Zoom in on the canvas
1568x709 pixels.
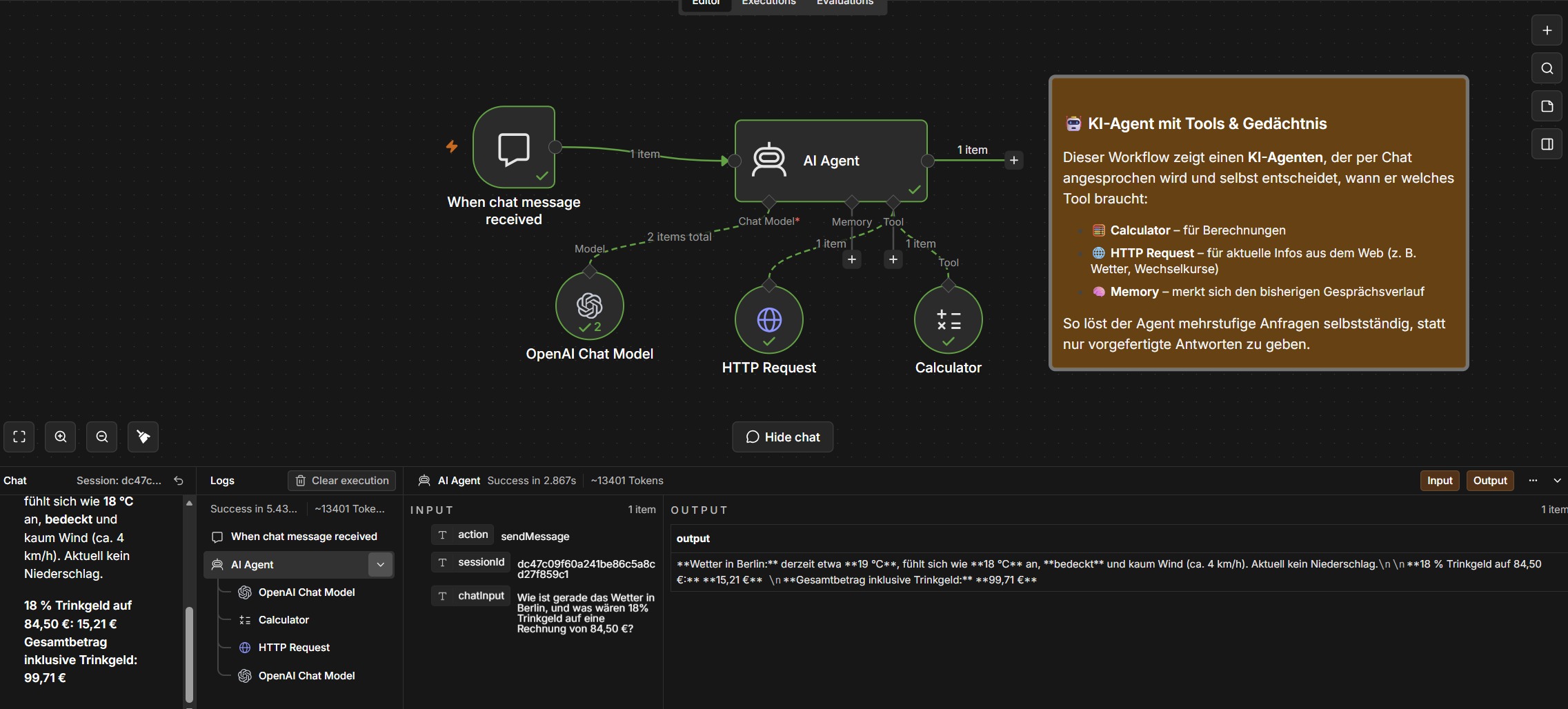(61, 437)
